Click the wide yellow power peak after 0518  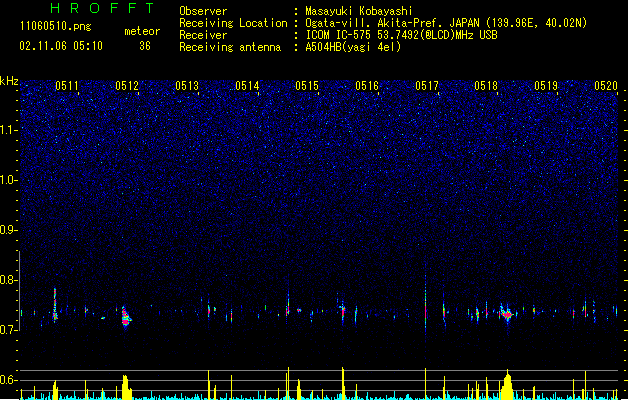click(x=507, y=386)
